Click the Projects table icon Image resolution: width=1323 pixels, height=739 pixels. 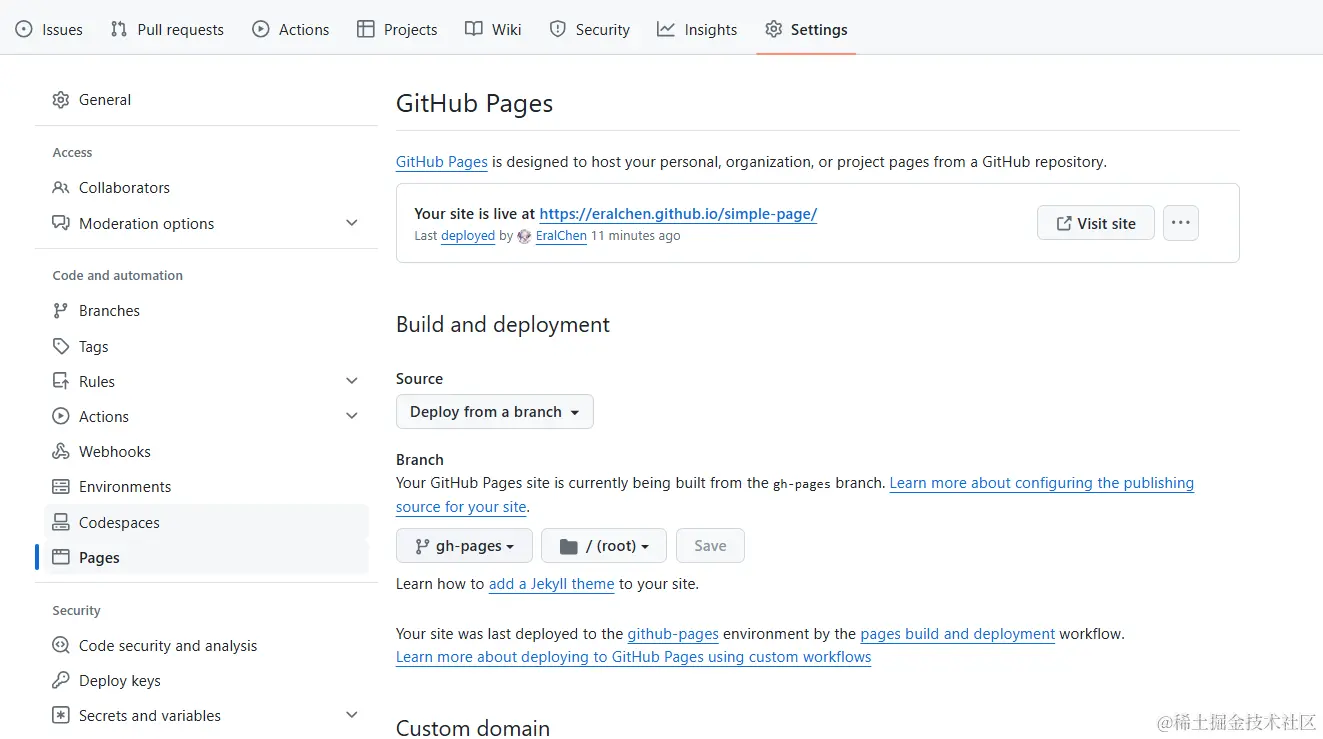[x=366, y=29]
